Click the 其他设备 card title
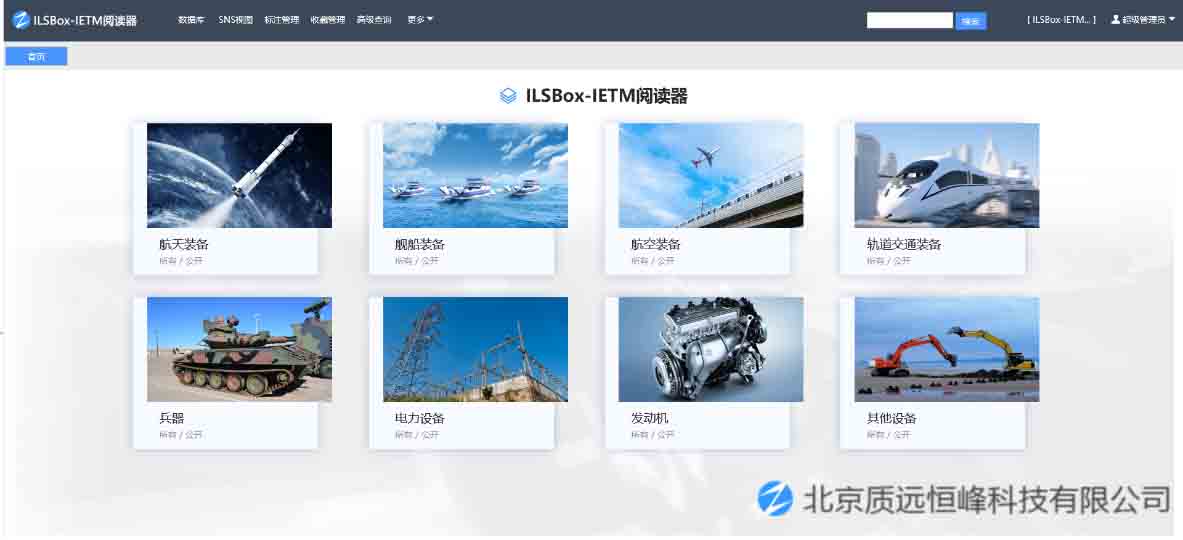 tap(892, 419)
